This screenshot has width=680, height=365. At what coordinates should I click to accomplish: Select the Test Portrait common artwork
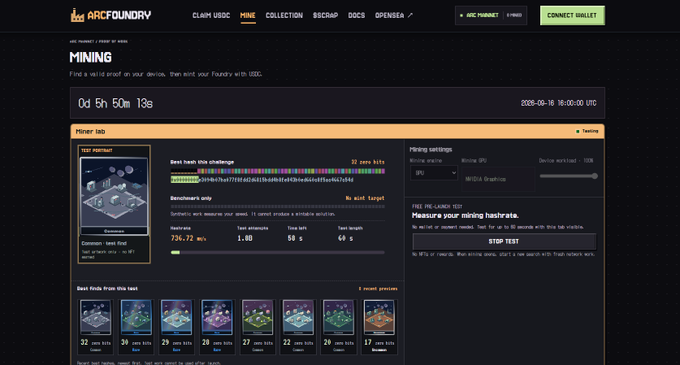pos(114,196)
